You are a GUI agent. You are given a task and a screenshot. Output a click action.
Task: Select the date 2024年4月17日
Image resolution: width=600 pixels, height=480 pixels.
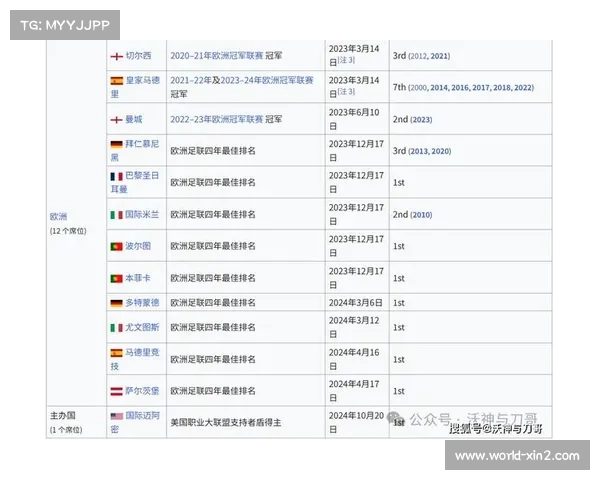[x=354, y=391]
